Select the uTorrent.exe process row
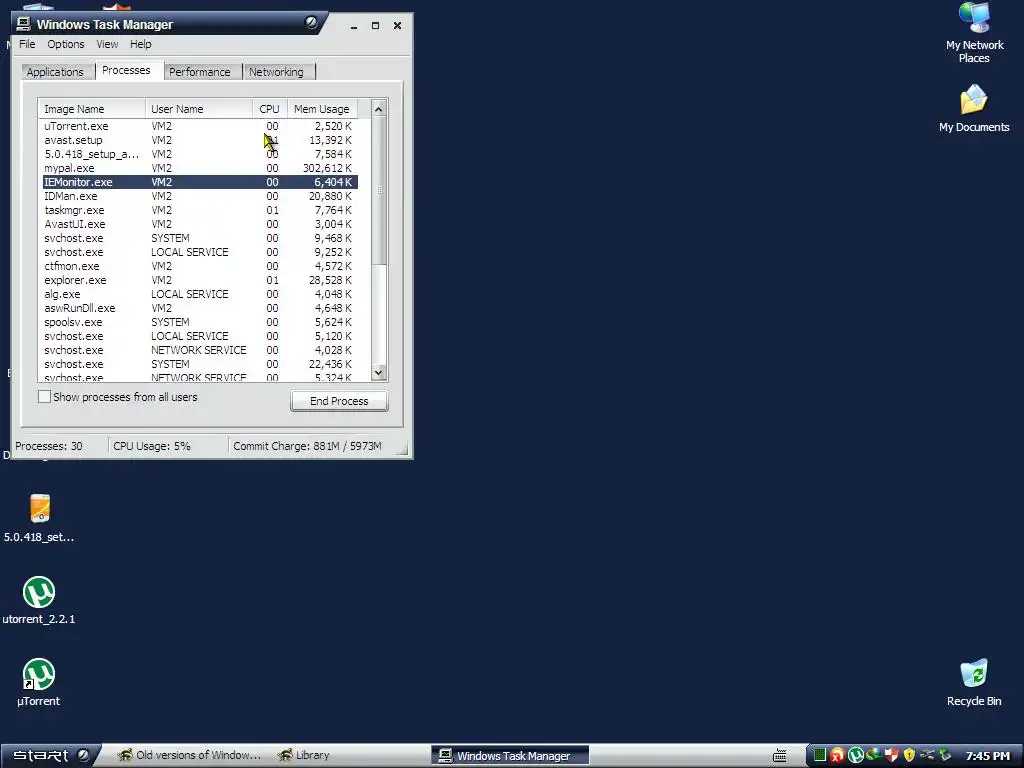Screen dimensions: 1024x768 pos(200,126)
